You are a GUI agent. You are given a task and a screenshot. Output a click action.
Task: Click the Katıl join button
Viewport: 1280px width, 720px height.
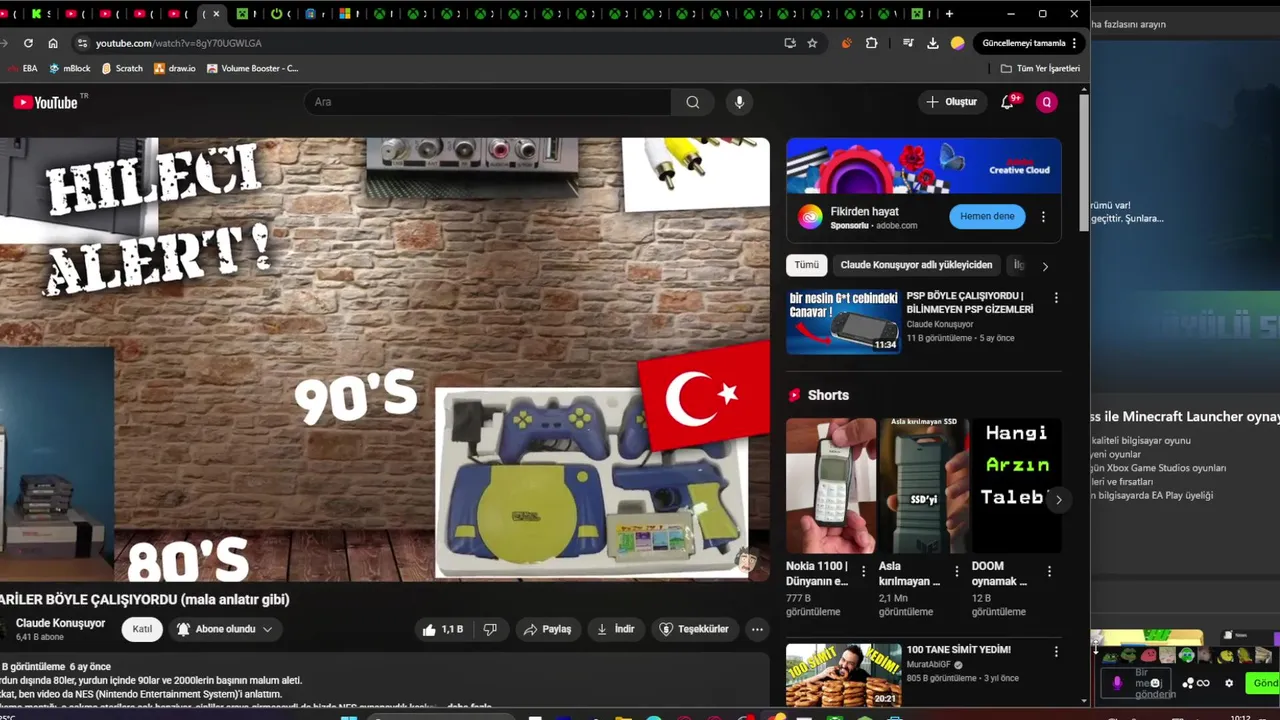point(143,629)
